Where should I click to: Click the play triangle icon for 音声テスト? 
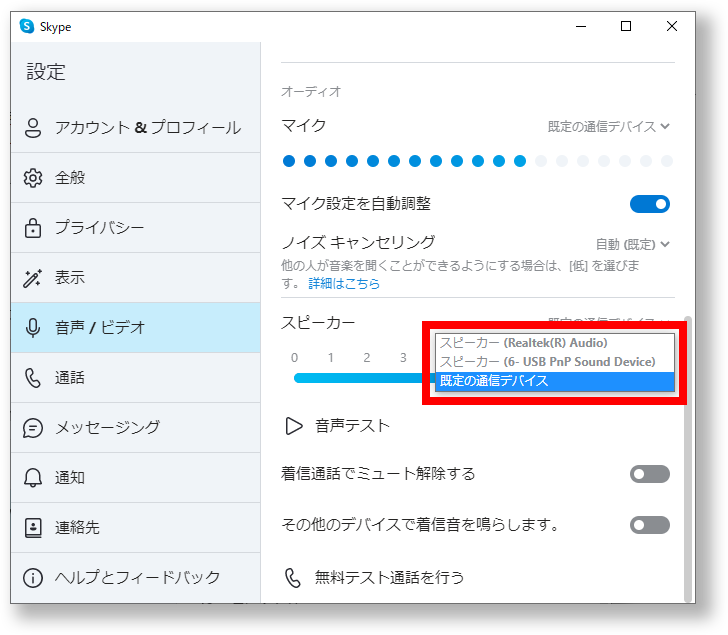coord(293,426)
